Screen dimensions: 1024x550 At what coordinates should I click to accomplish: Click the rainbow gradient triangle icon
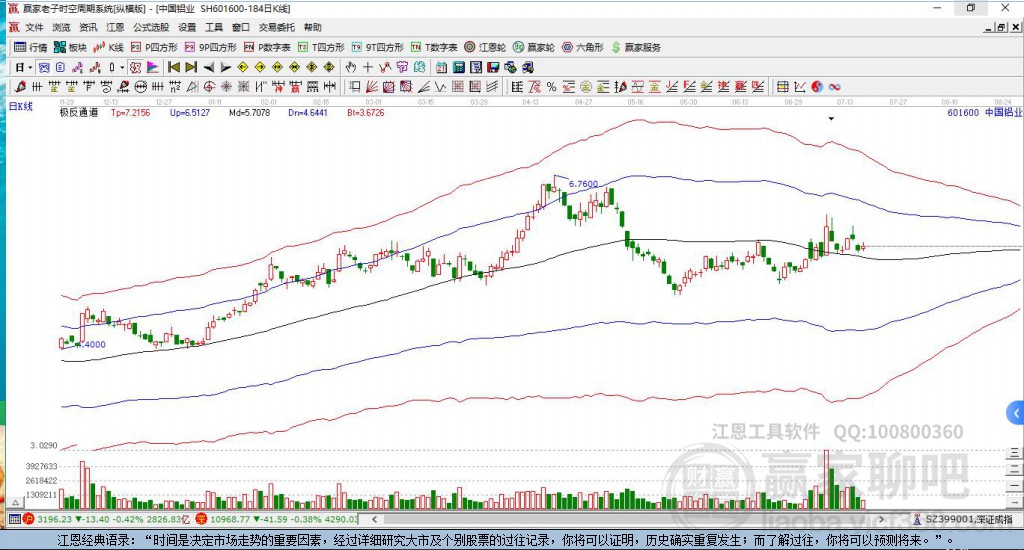(152, 67)
